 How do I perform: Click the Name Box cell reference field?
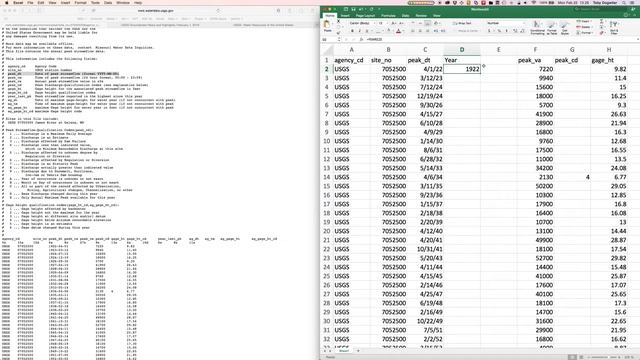pos(329,40)
